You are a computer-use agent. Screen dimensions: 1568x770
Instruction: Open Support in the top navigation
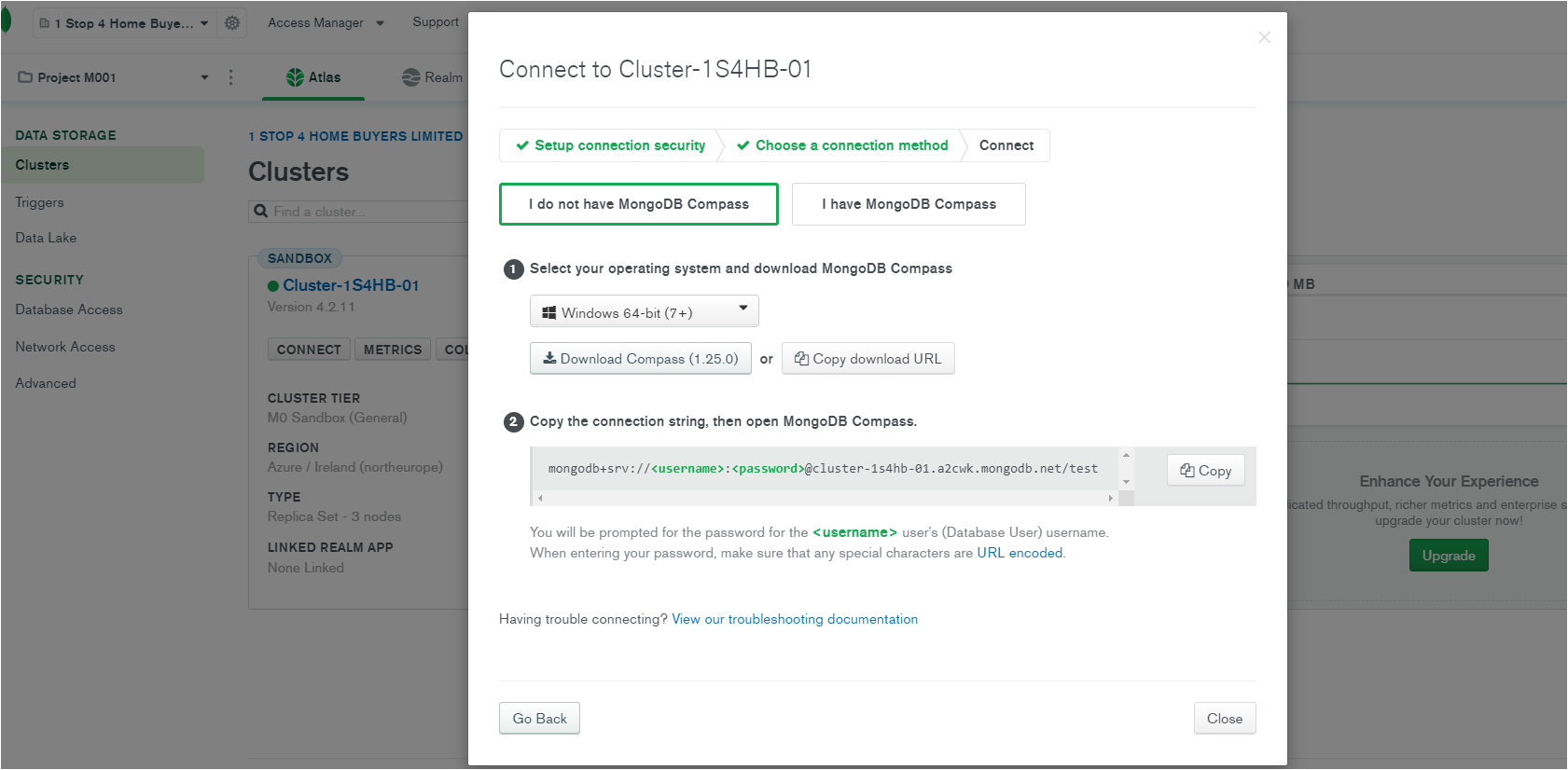click(436, 22)
